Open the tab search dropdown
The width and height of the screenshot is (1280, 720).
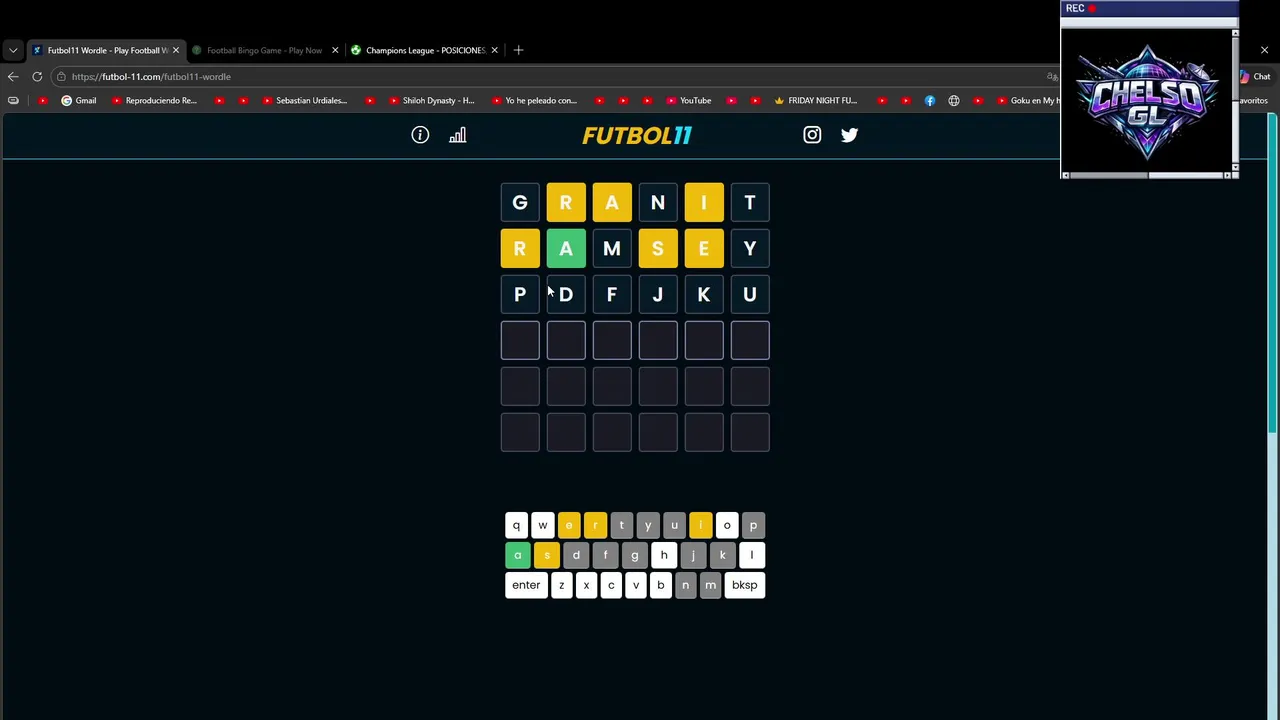click(x=13, y=50)
